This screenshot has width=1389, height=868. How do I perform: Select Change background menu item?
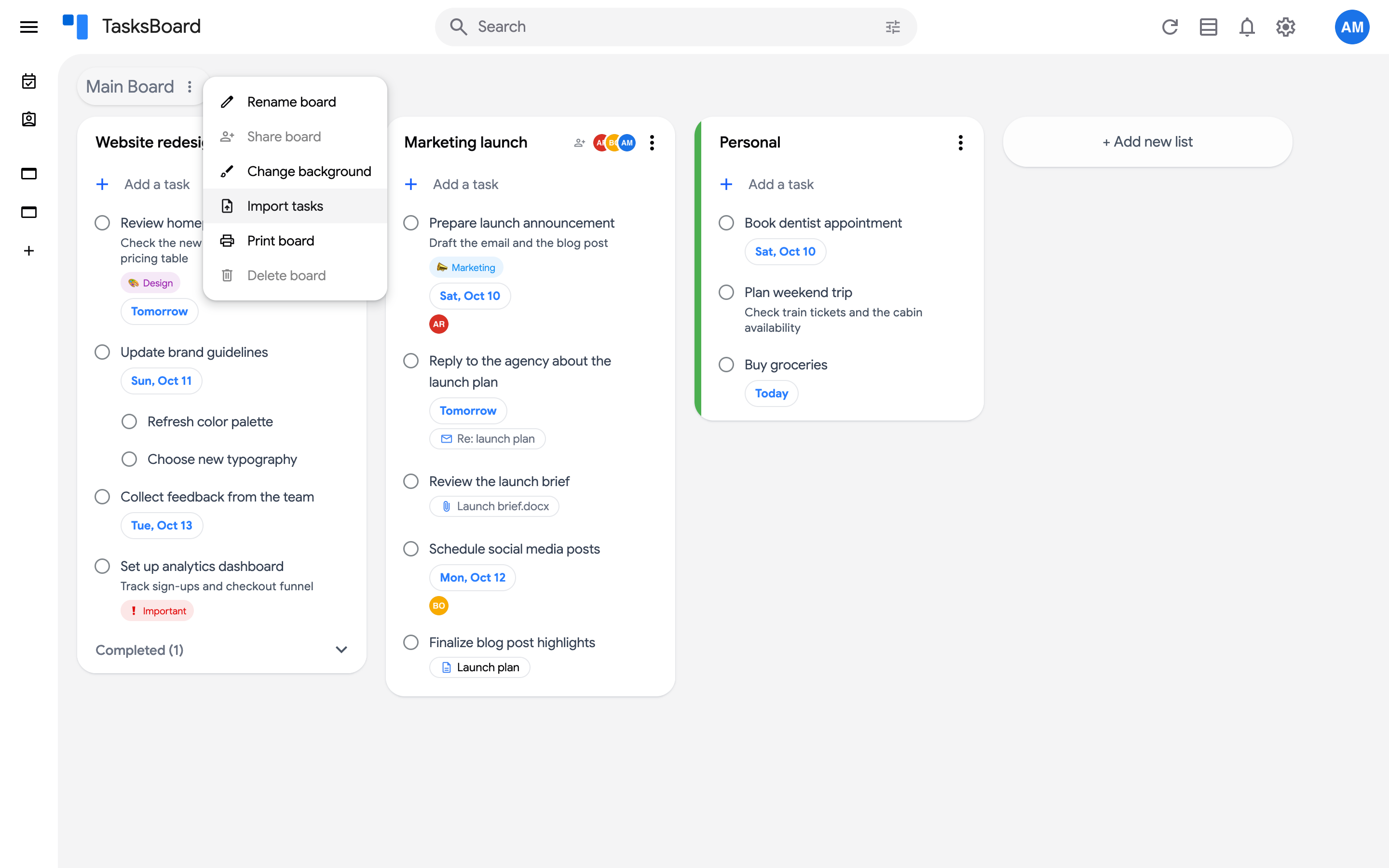[x=295, y=171]
